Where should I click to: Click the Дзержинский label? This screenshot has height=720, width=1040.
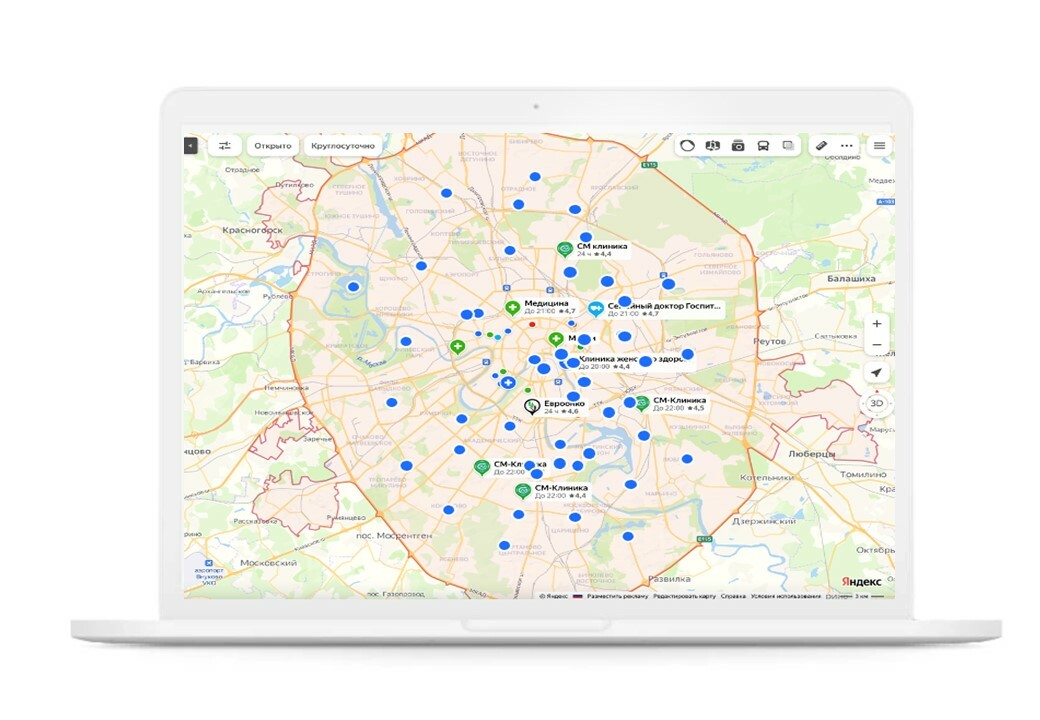(763, 521)
